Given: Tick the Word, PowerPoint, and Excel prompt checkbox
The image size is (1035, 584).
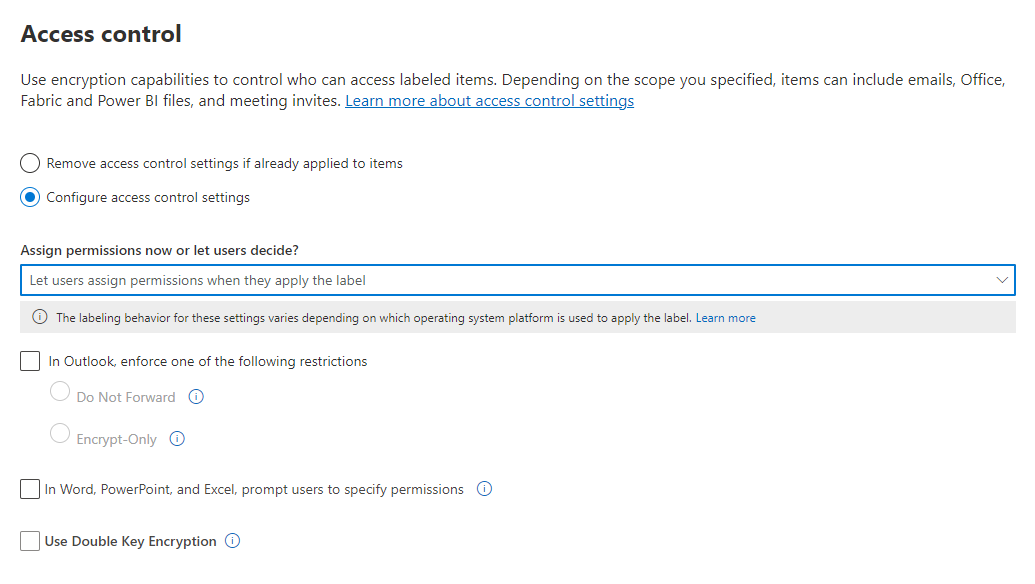Looking at the screenshot, I should tap(30, 489).
